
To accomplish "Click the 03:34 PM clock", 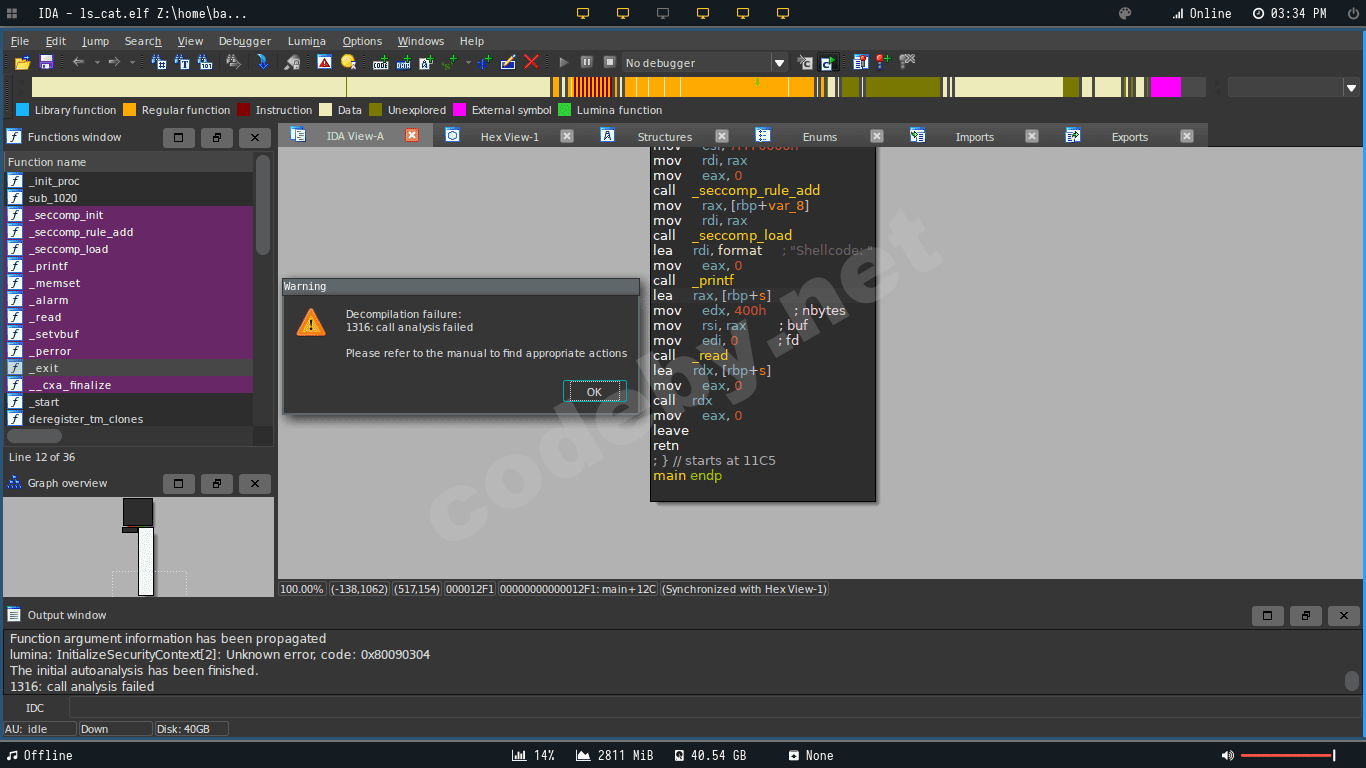I will pyautogui.click(x=1289, y=13).
